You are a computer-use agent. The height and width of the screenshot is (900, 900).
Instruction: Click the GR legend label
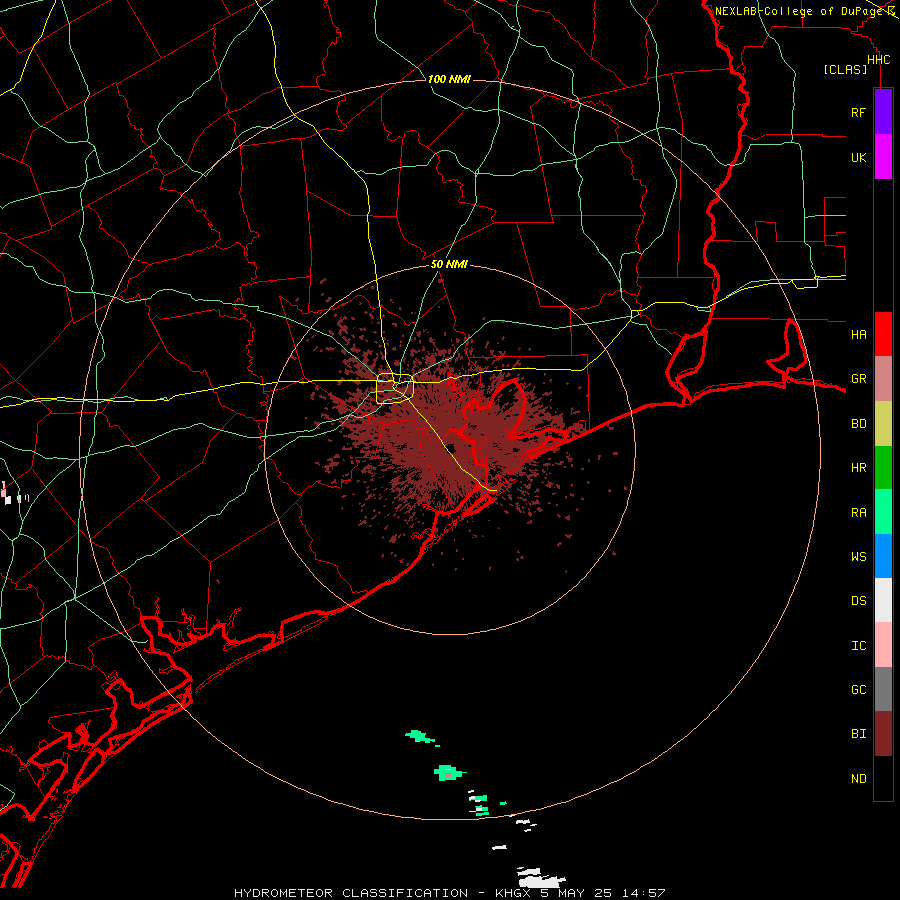click(x=858, y=379)
